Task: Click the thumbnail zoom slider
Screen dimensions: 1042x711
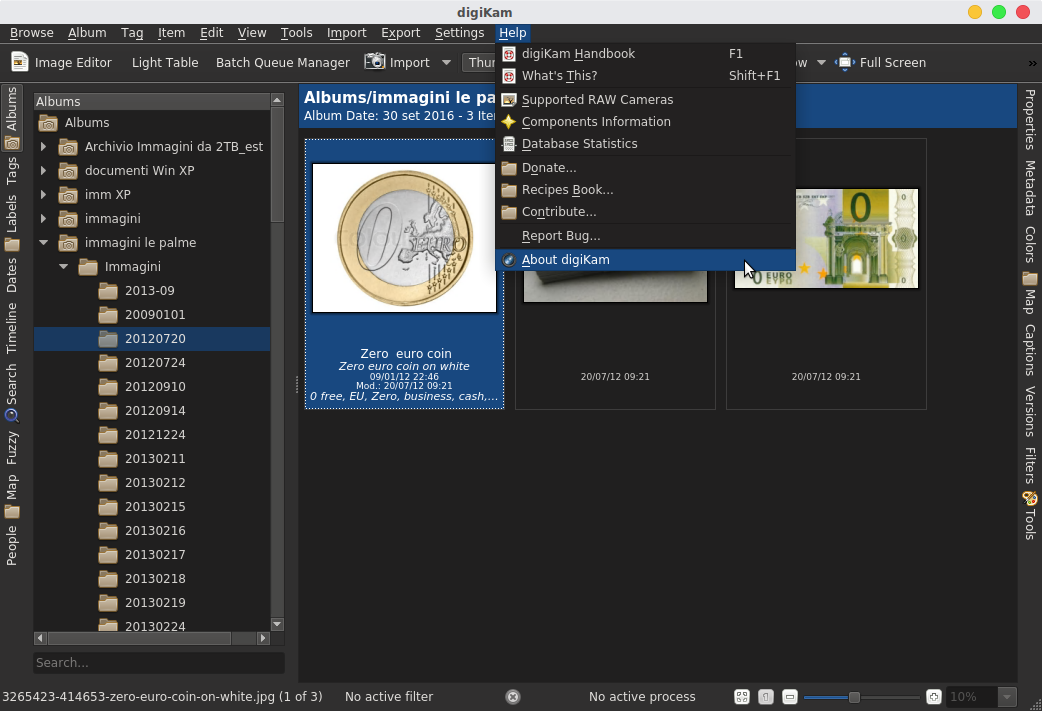Action: click(854, 697)
